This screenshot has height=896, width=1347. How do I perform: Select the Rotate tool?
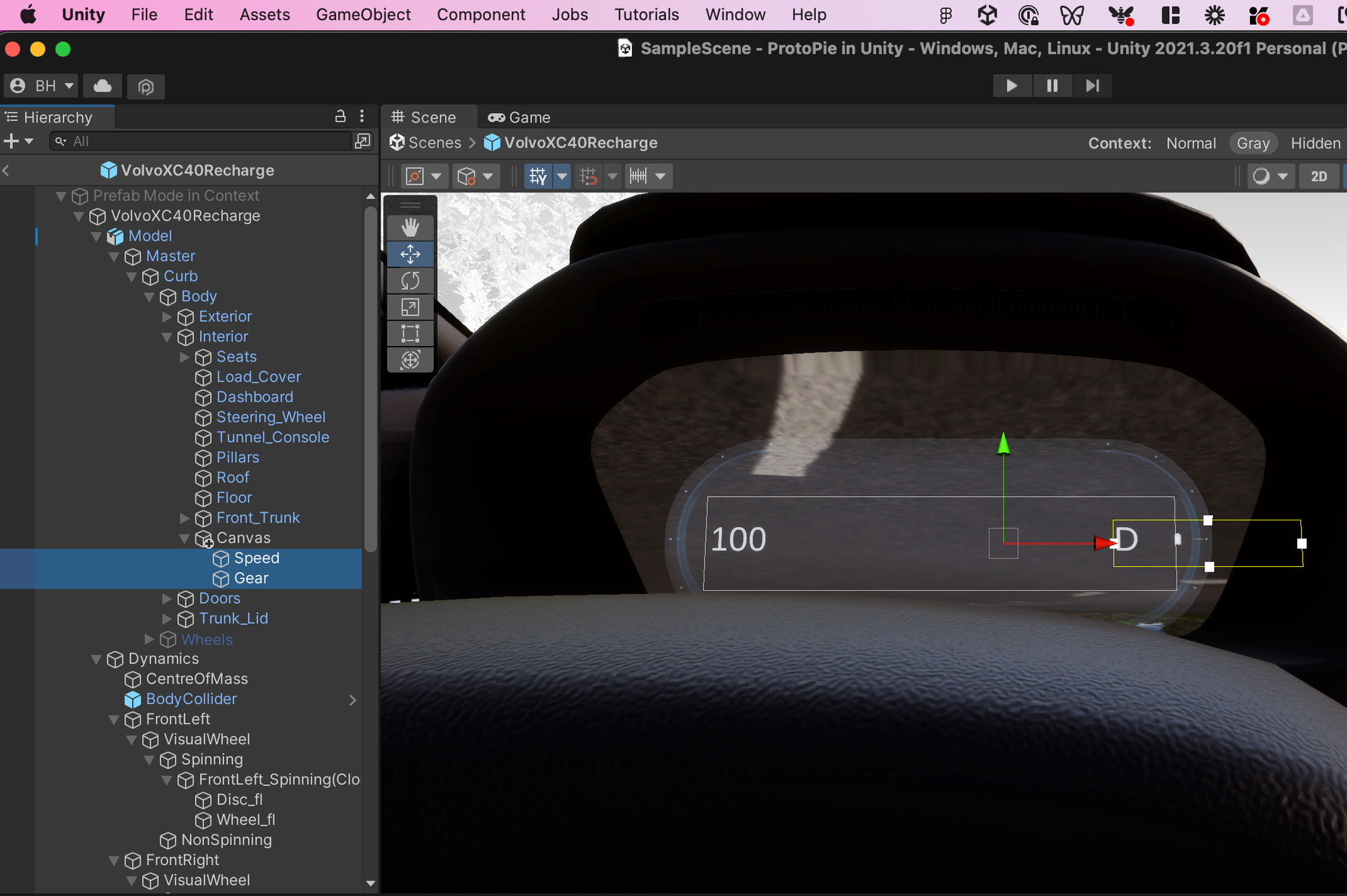(x=410, y=280)
